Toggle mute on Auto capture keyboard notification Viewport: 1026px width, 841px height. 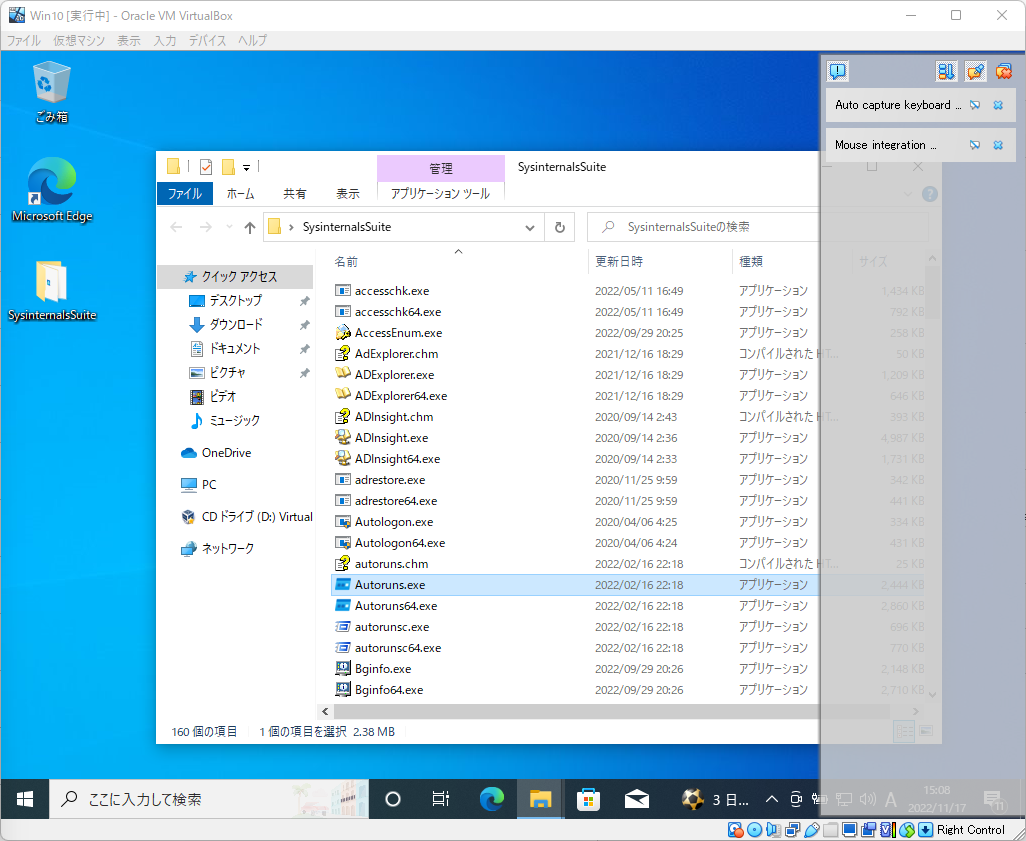975,105
